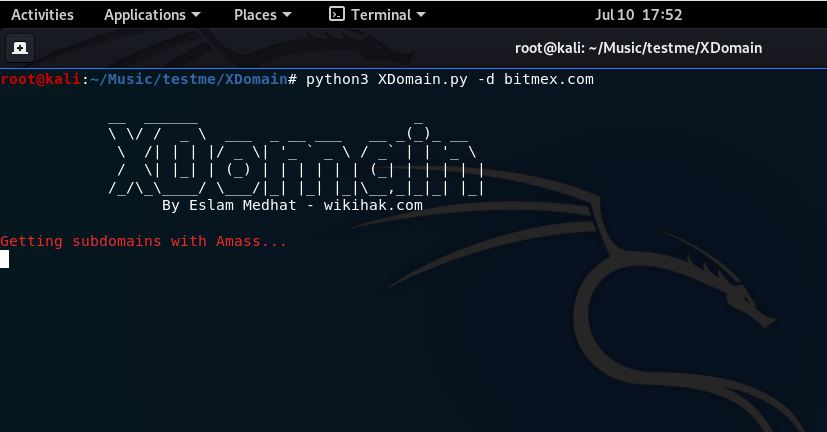Open the Places menu
Image resolution: width=827 pixels, height=432 pixels.
pyautogui.click(x=263, y=15)
